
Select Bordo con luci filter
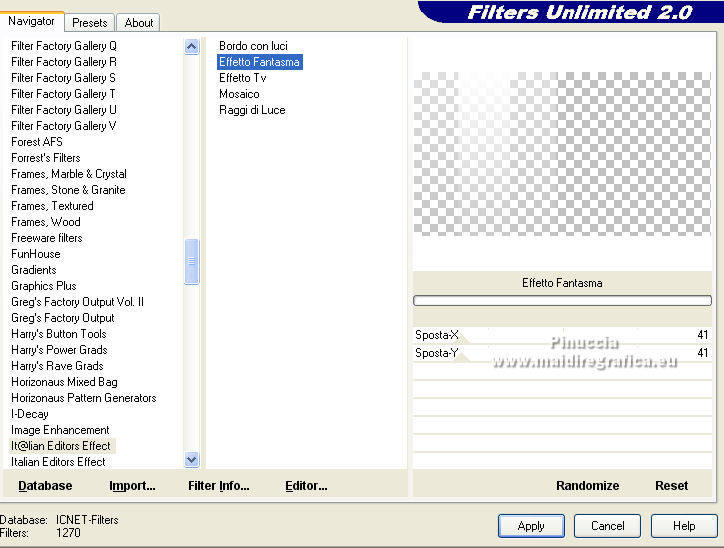[x=253, y=46]
